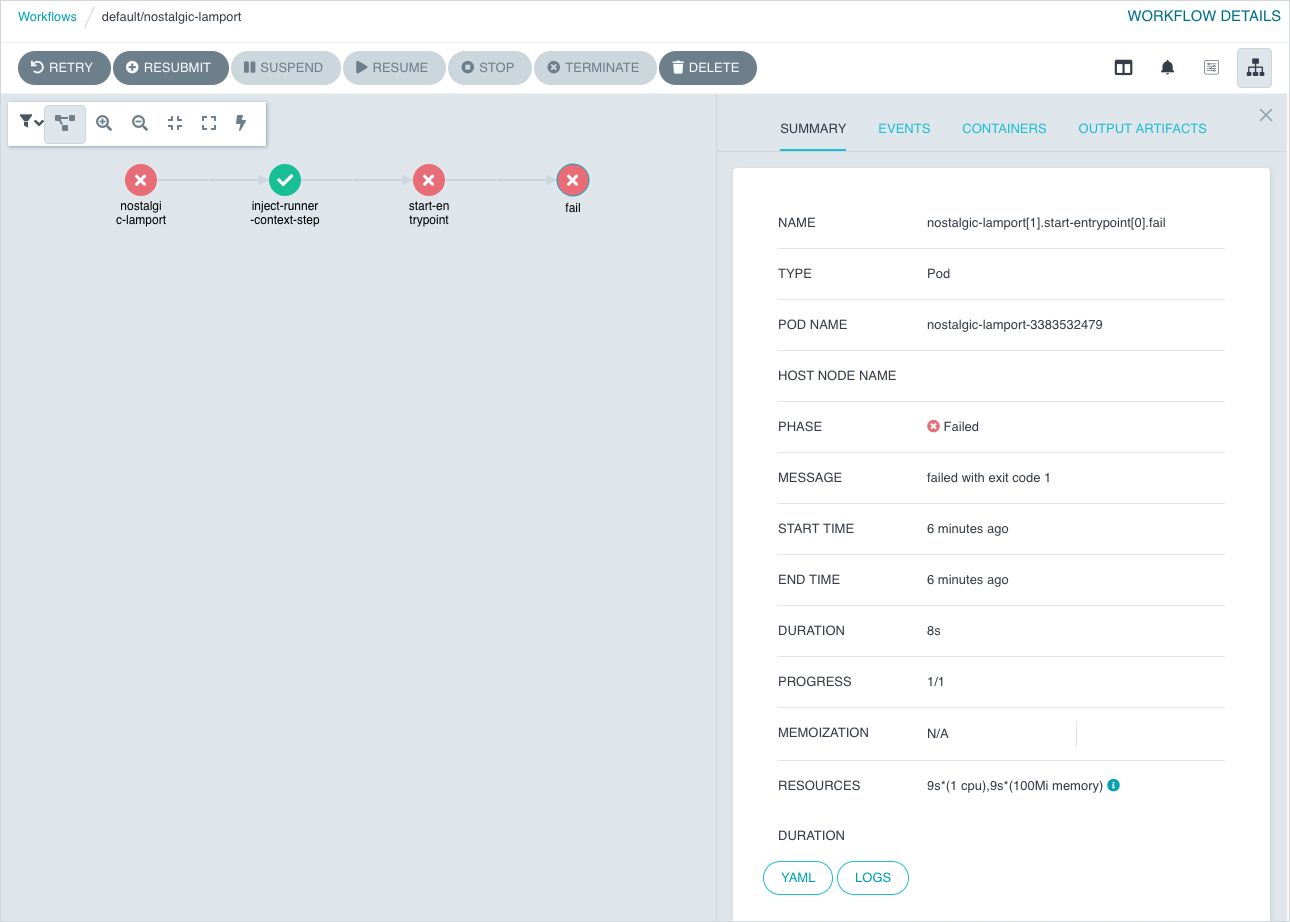Screen dimensions: 1290x922
Task: Toggle the node layout button
Action: (x=64, y=123)
